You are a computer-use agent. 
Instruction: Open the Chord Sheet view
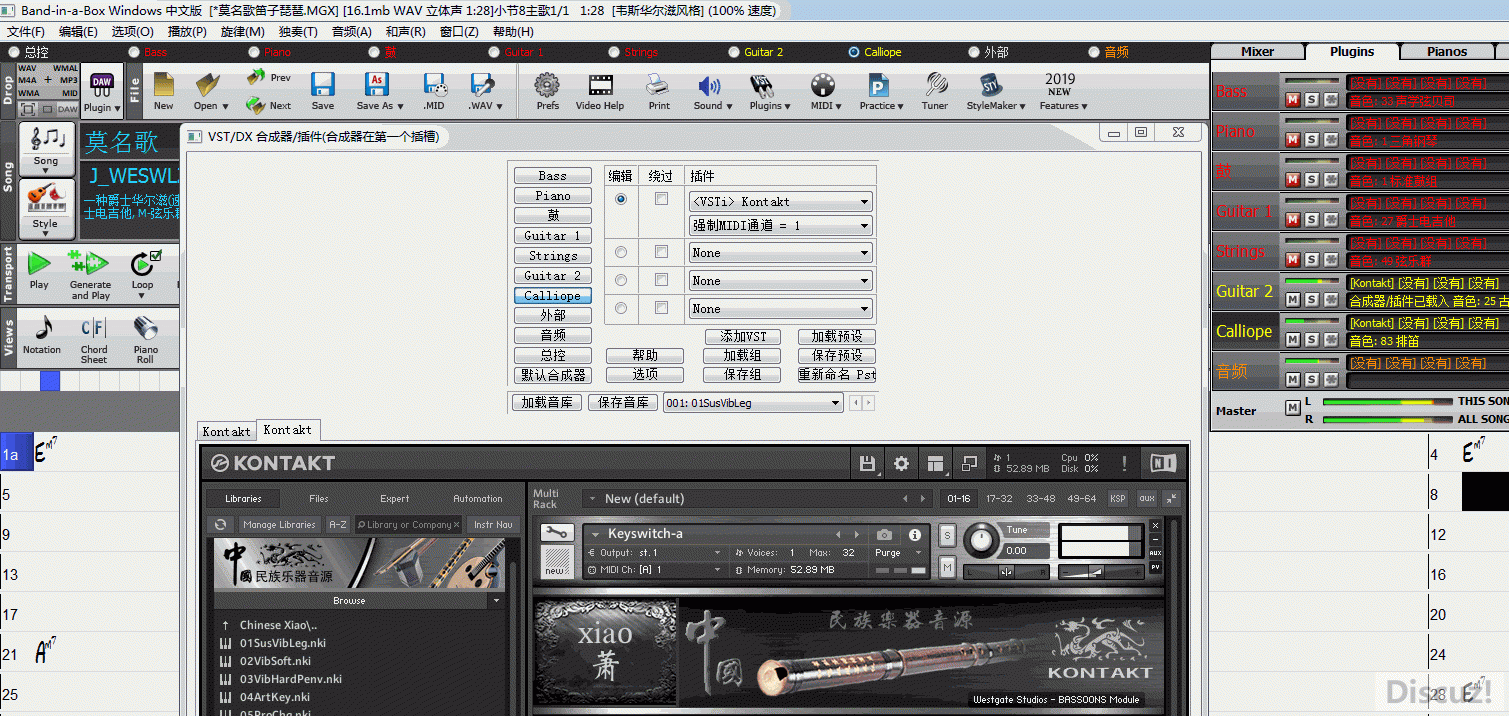94,338
